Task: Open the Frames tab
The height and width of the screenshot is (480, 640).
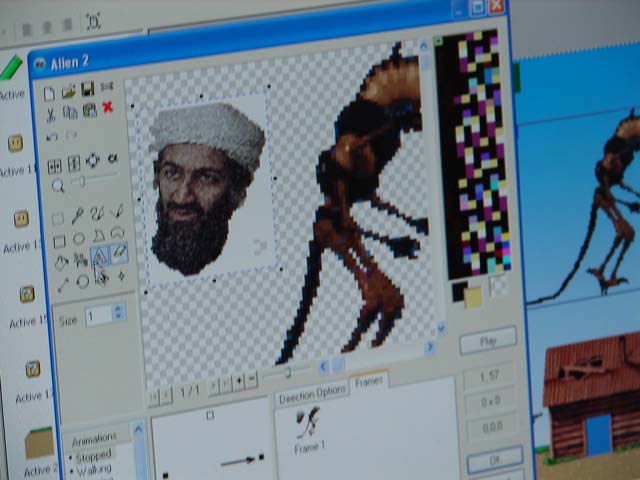Action: pyautogui.click(x=369, y=382)
